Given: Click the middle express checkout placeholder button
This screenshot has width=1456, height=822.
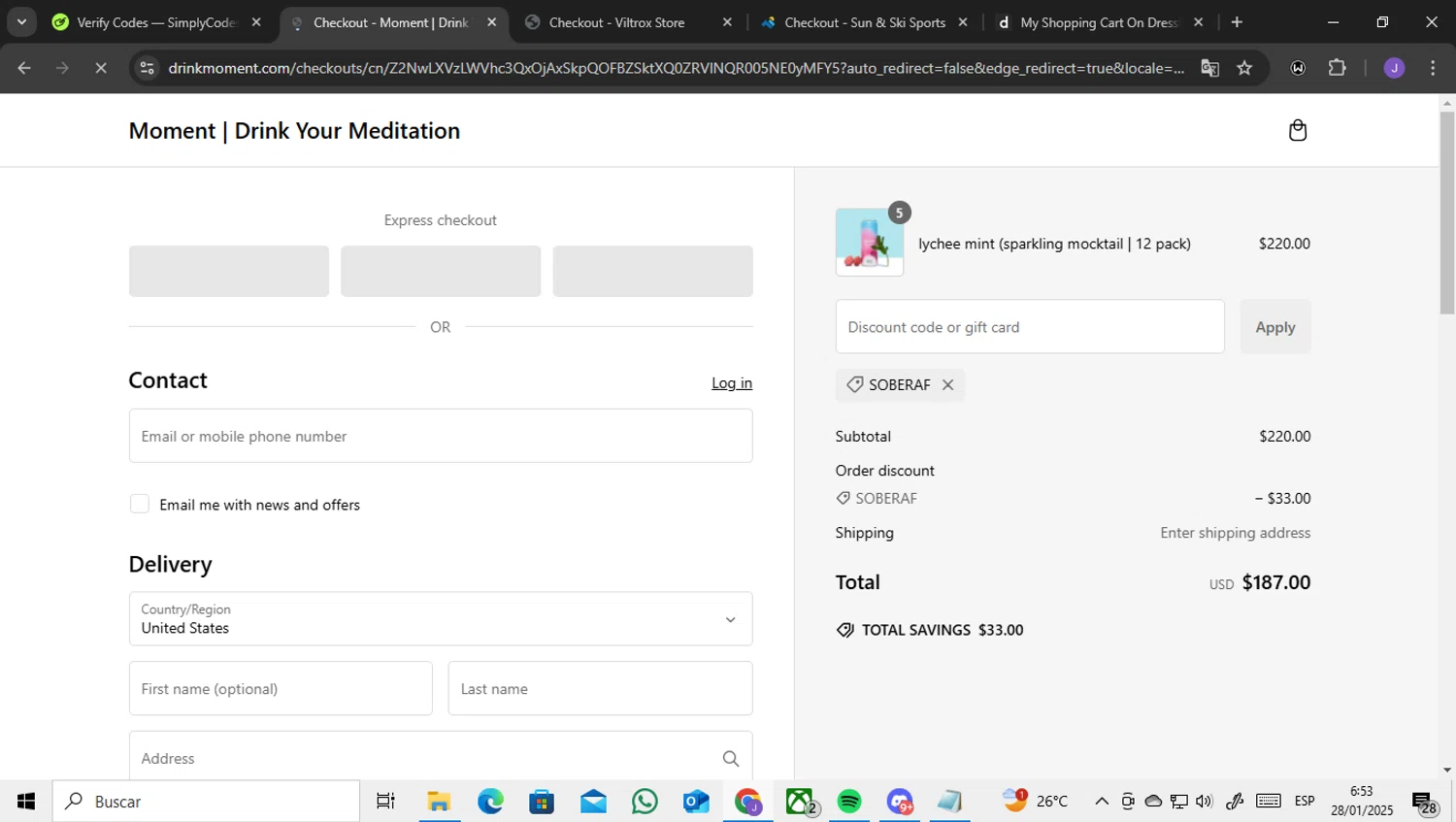Looking at the screenshot, I should click(441, 271).
